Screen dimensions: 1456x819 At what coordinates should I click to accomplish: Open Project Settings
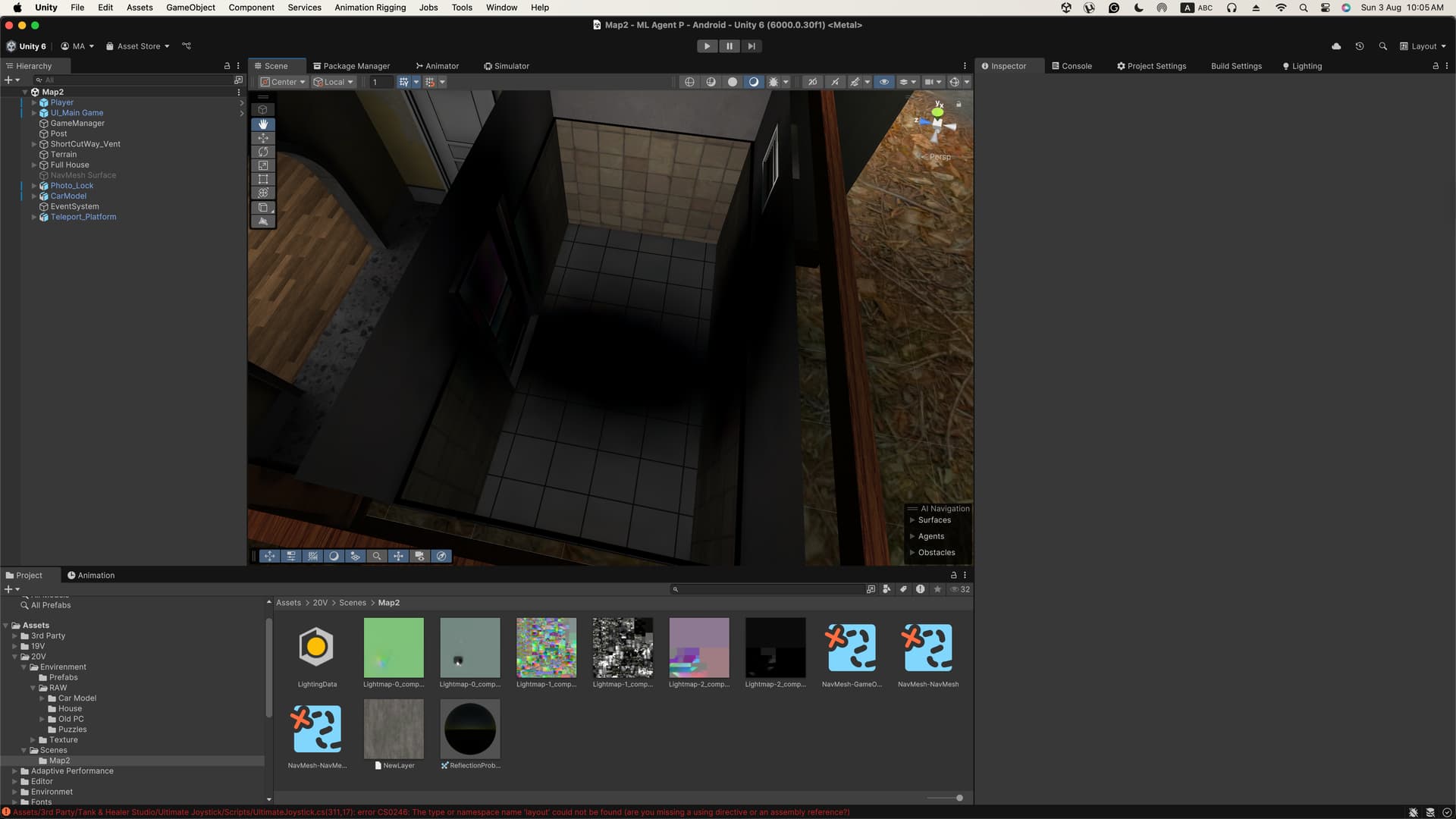coord(1150,66)
